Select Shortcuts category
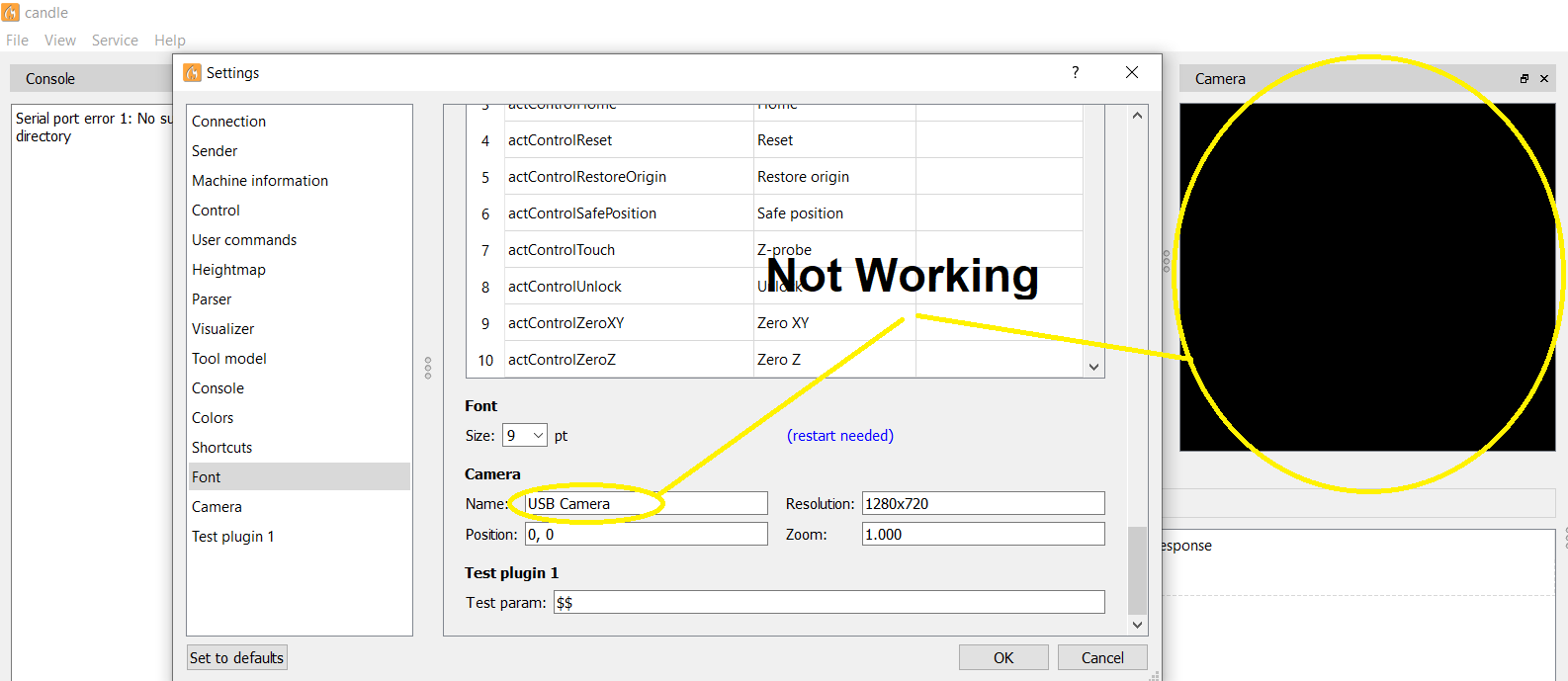This screenshot has height=681, width=1568. [299, 448]
